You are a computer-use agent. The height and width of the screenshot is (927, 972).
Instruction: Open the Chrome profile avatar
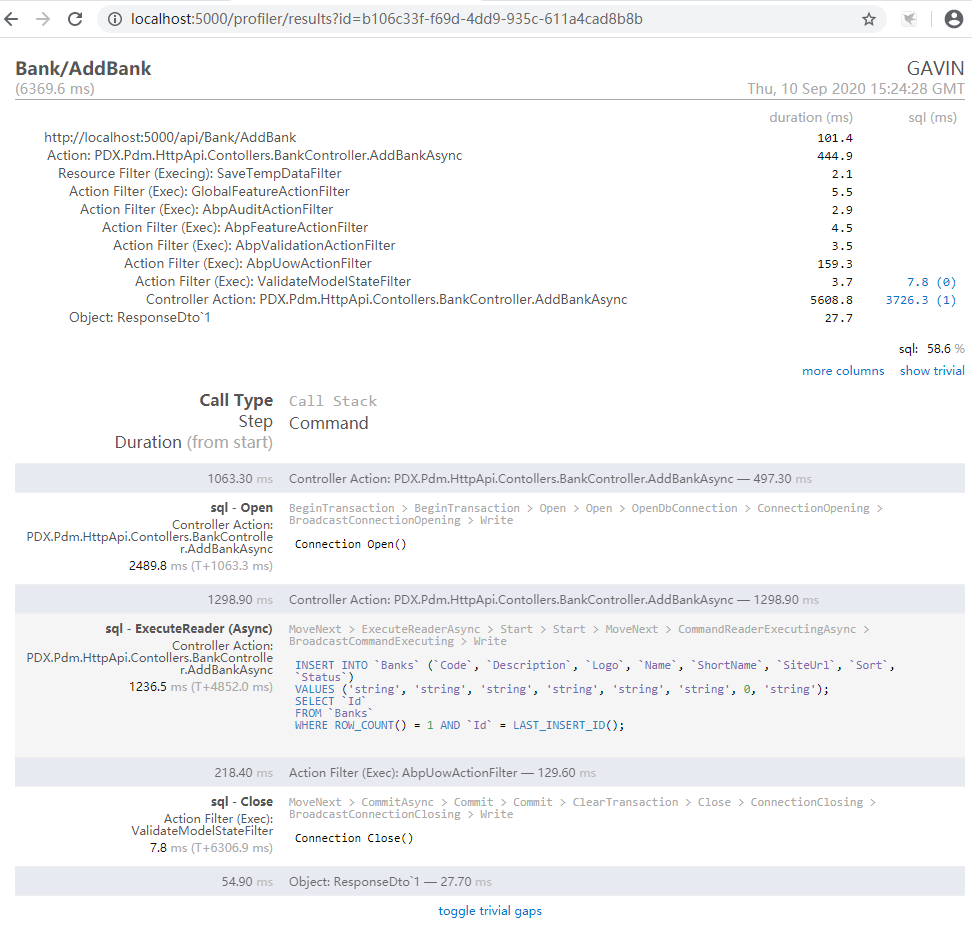point(953,18)
